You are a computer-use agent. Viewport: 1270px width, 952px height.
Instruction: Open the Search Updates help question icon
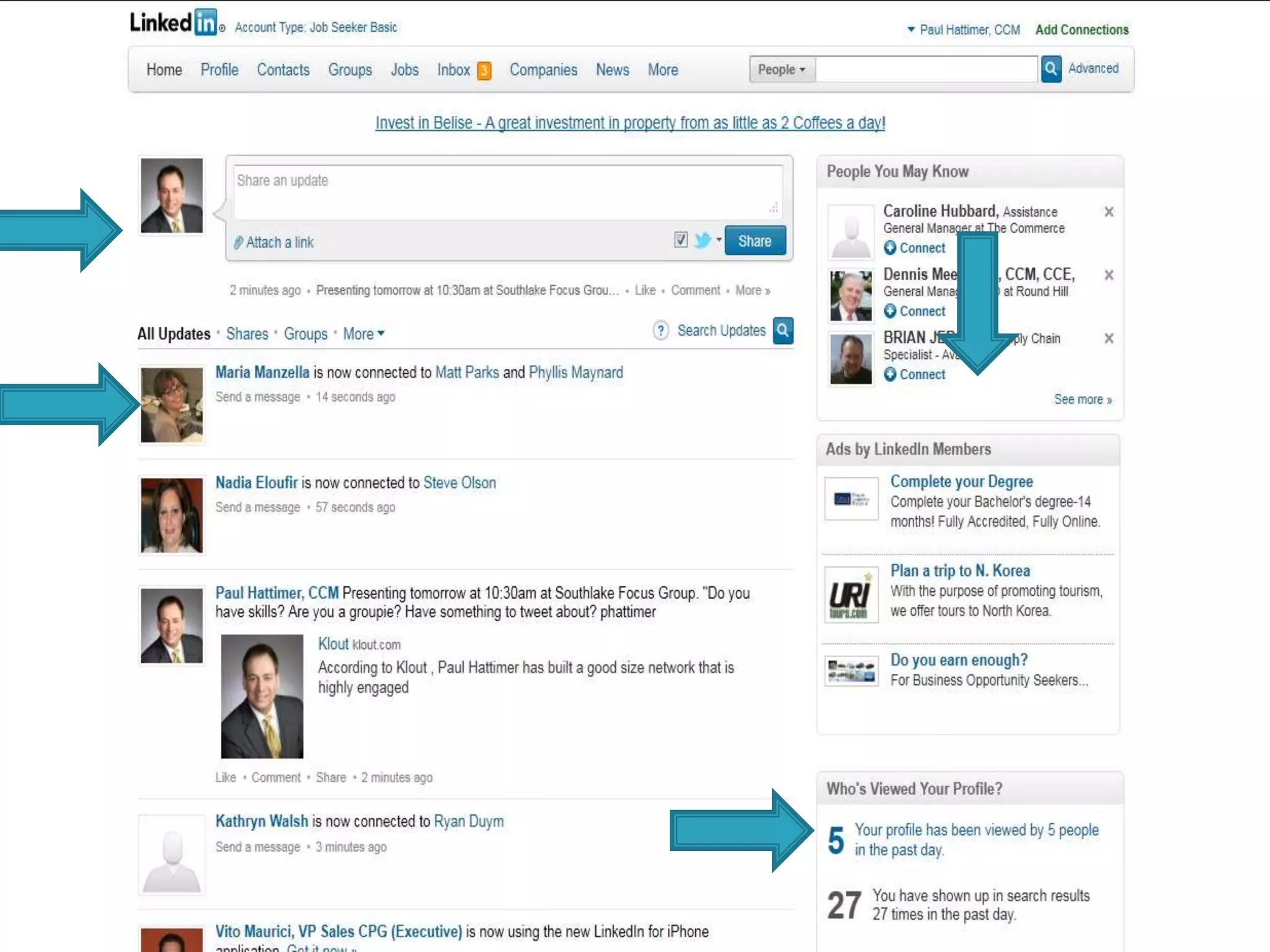point(661,330)
